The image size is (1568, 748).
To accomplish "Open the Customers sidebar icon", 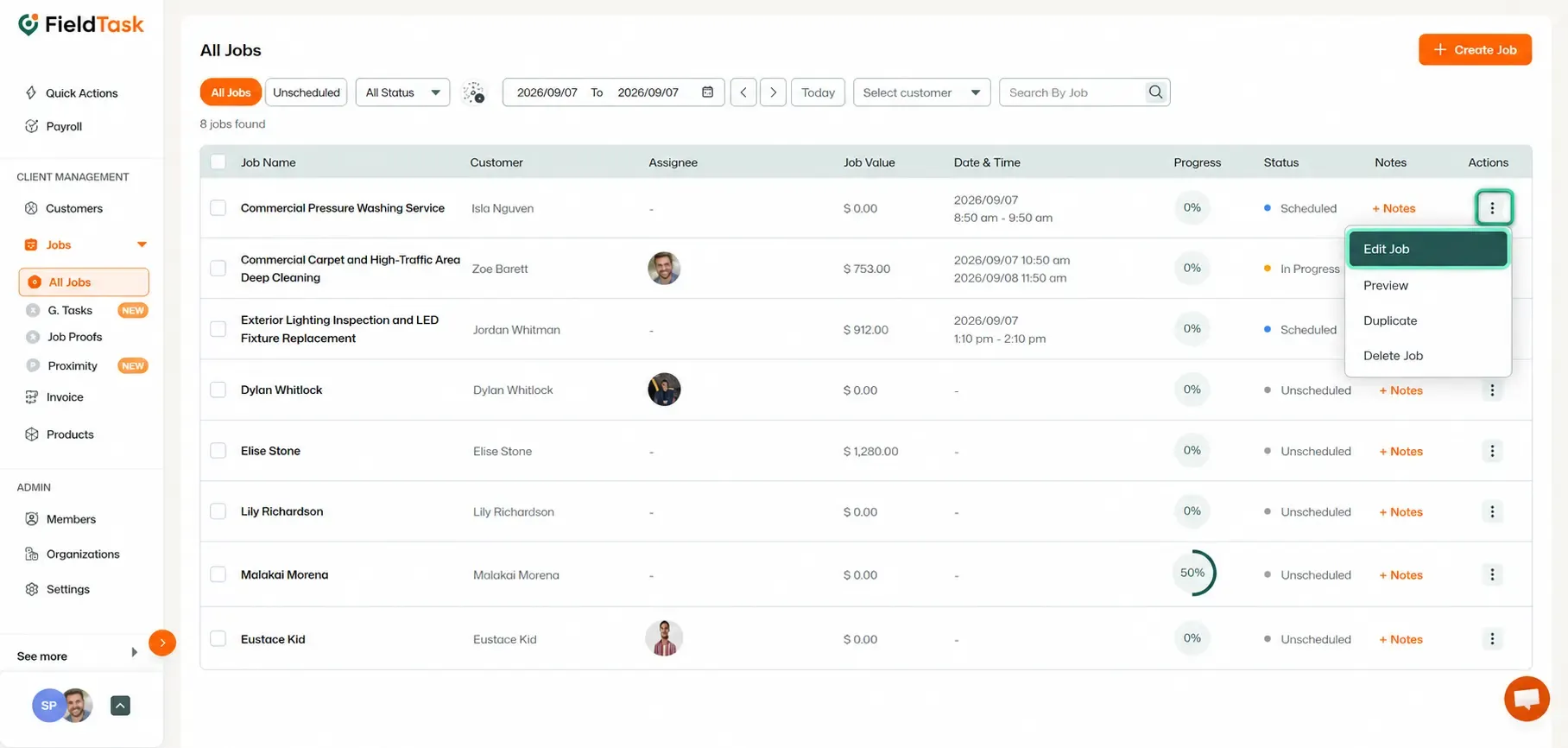I will pos(32,208).
